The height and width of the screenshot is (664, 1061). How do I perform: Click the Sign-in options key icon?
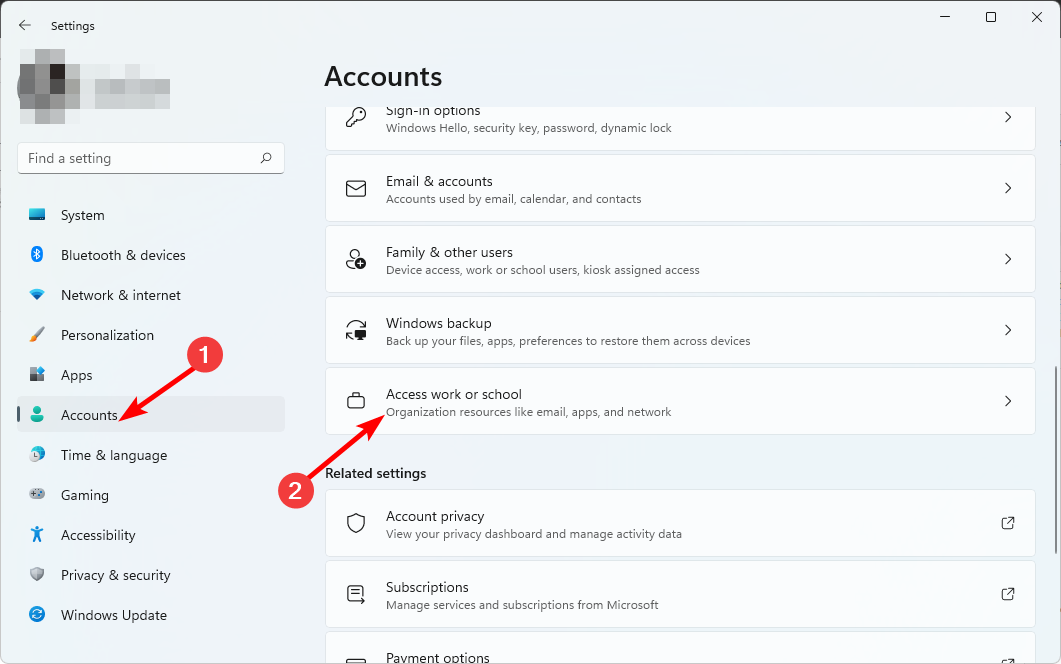pyautogui.click(x=356, y=117)
